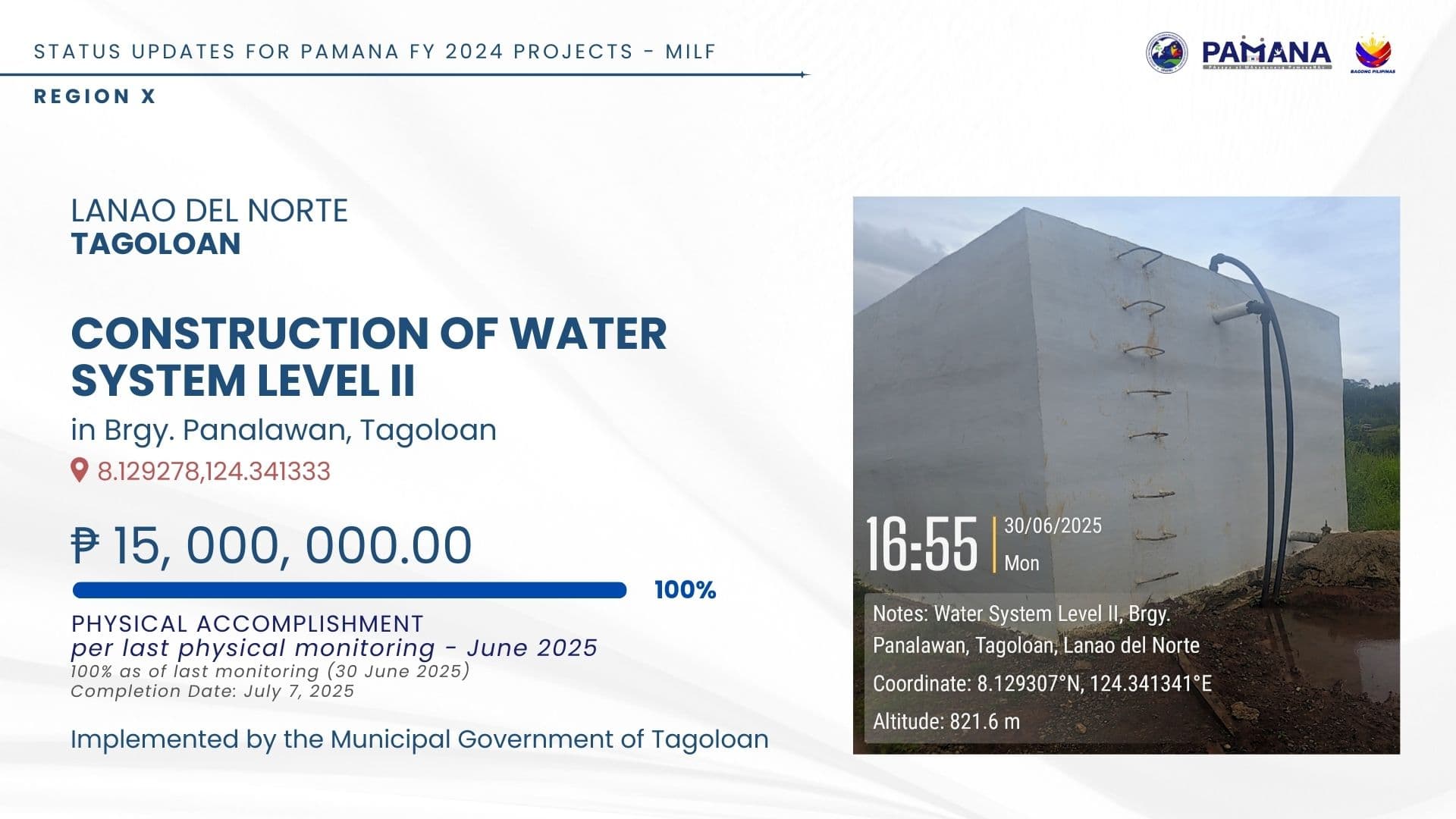Click the peso sign before the amount
Screen dimensions: 1456x819
85,545
